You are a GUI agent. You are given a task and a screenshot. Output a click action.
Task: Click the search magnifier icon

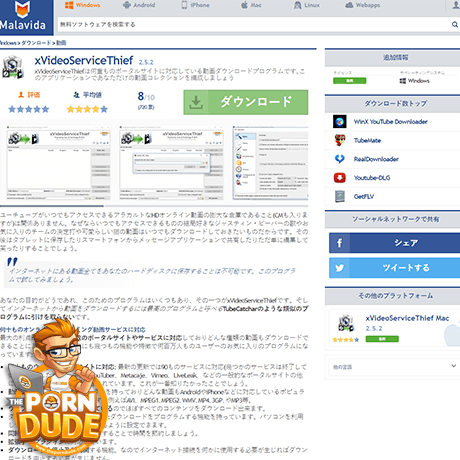click(x=455, y=24)
